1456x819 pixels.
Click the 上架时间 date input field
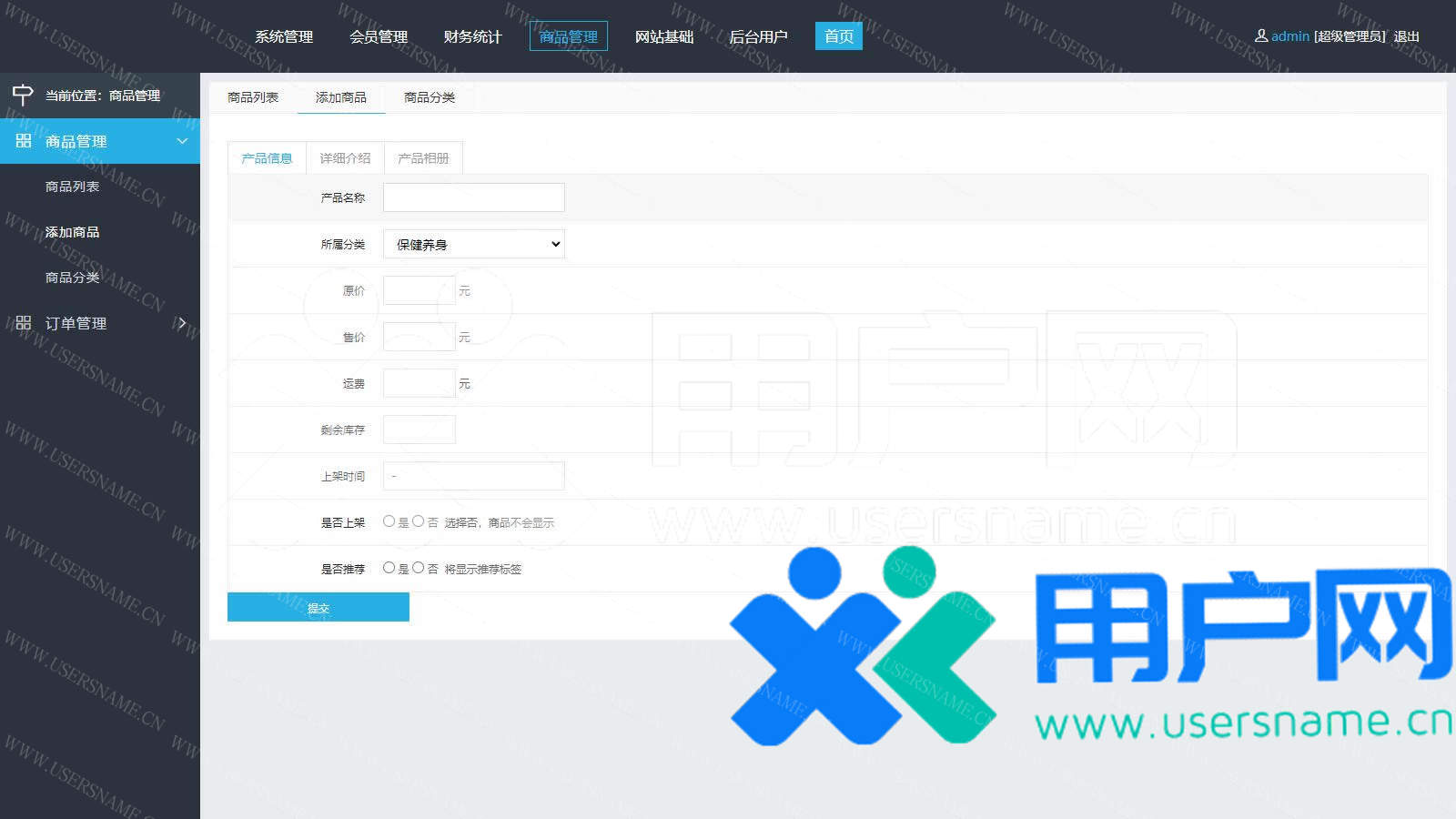coord(473,476)
